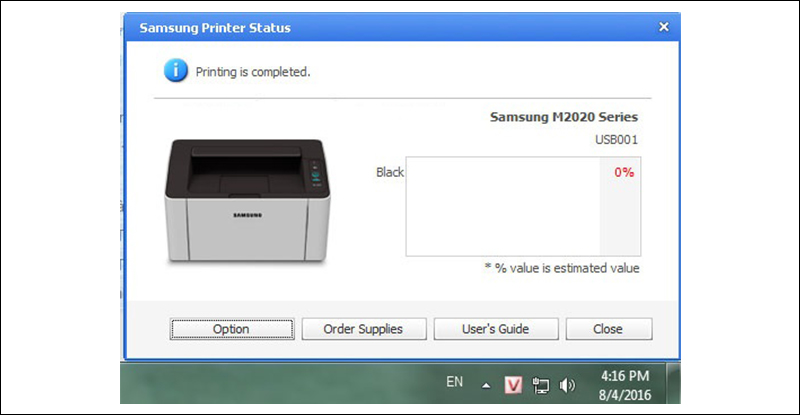Click the red 0% toner value
Viewport: 800px width, 415px height.
coord(624,172)
